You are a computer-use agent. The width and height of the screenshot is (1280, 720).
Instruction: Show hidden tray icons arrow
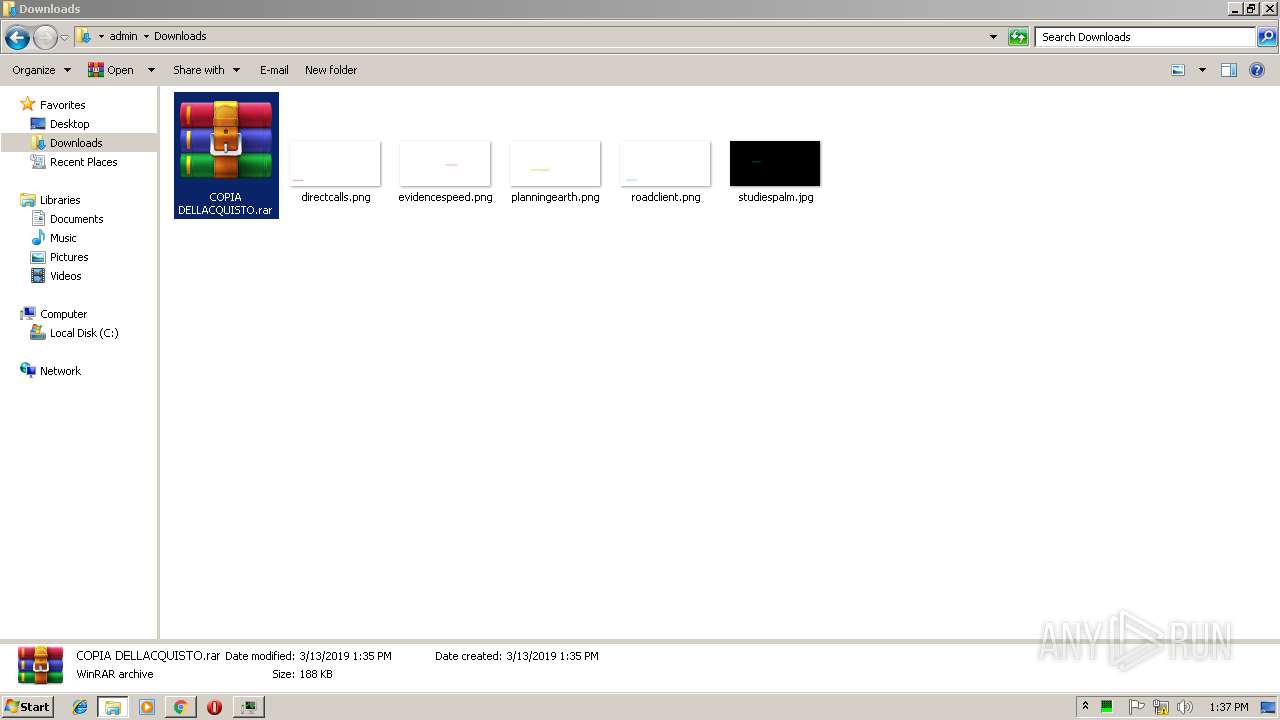pos(1085,707)
